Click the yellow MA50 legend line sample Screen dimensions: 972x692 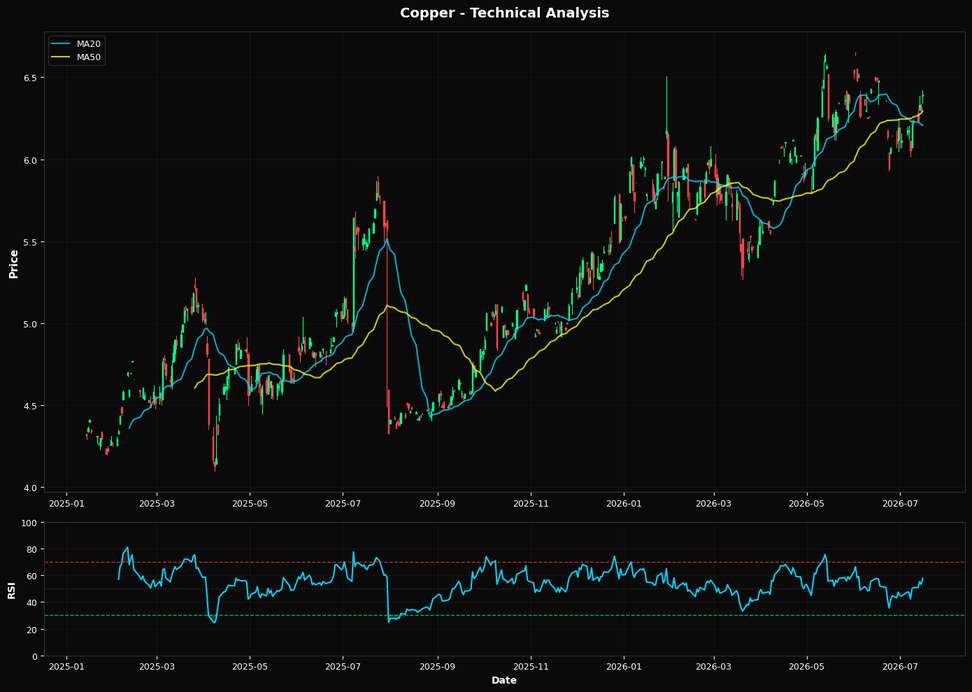point(63,57)
